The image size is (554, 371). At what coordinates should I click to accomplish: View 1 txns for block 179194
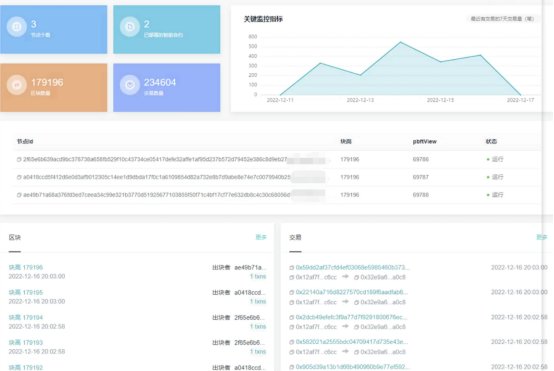(x=258, y=326)
